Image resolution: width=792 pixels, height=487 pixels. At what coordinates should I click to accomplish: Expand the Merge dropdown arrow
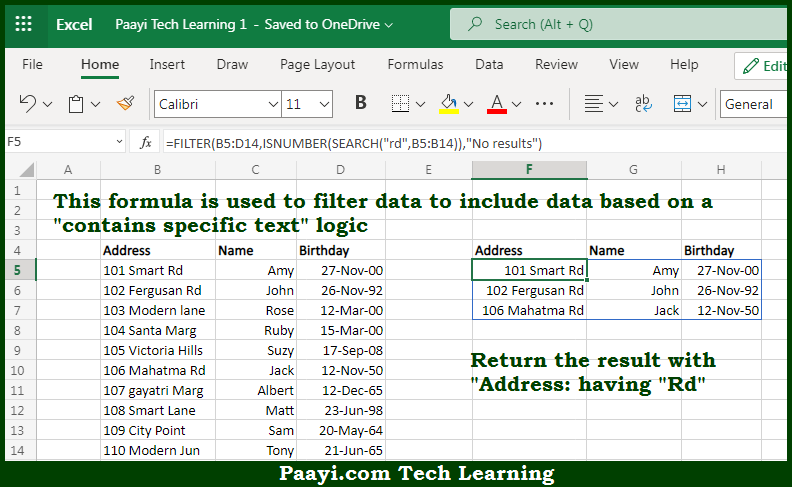pos(702,105)
